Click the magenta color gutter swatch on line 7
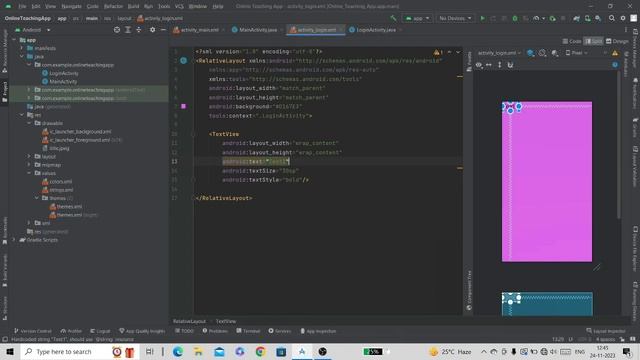Image resolution: width=640 pixels, height=360 pixels. click(x=184, y=106)
